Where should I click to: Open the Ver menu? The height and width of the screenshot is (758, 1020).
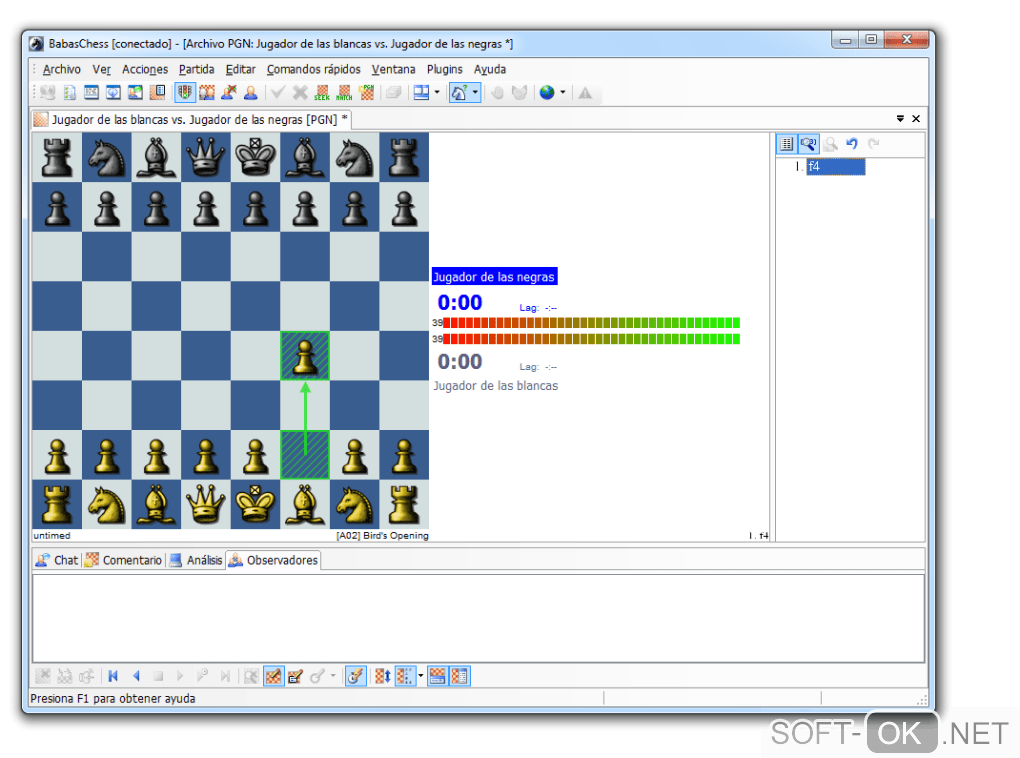101,69
